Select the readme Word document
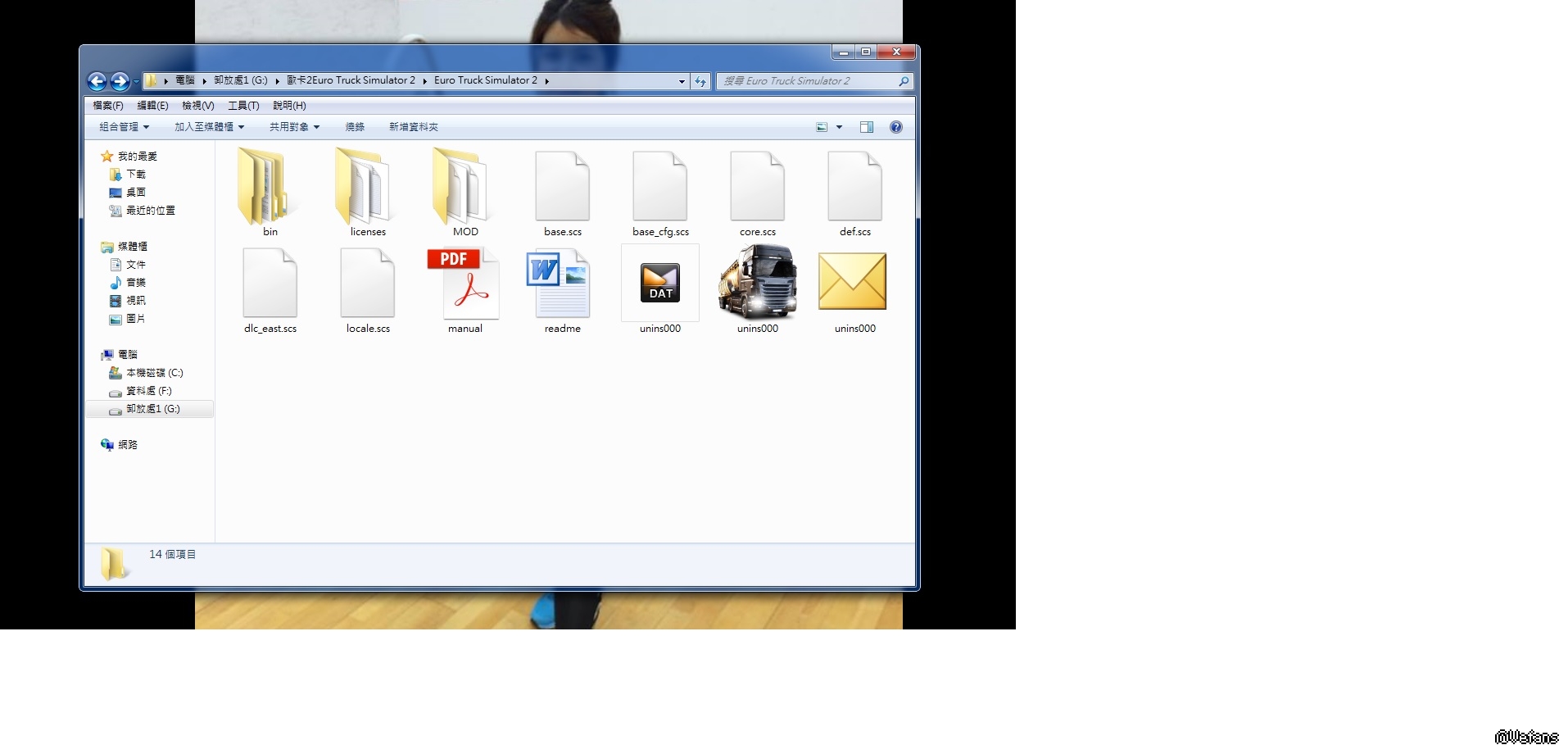 [561, 285]
